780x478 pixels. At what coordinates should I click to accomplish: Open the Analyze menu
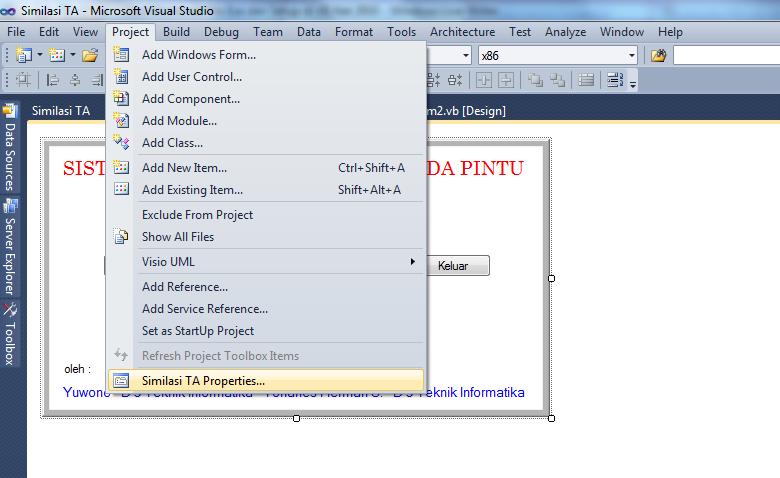(565, 32)
